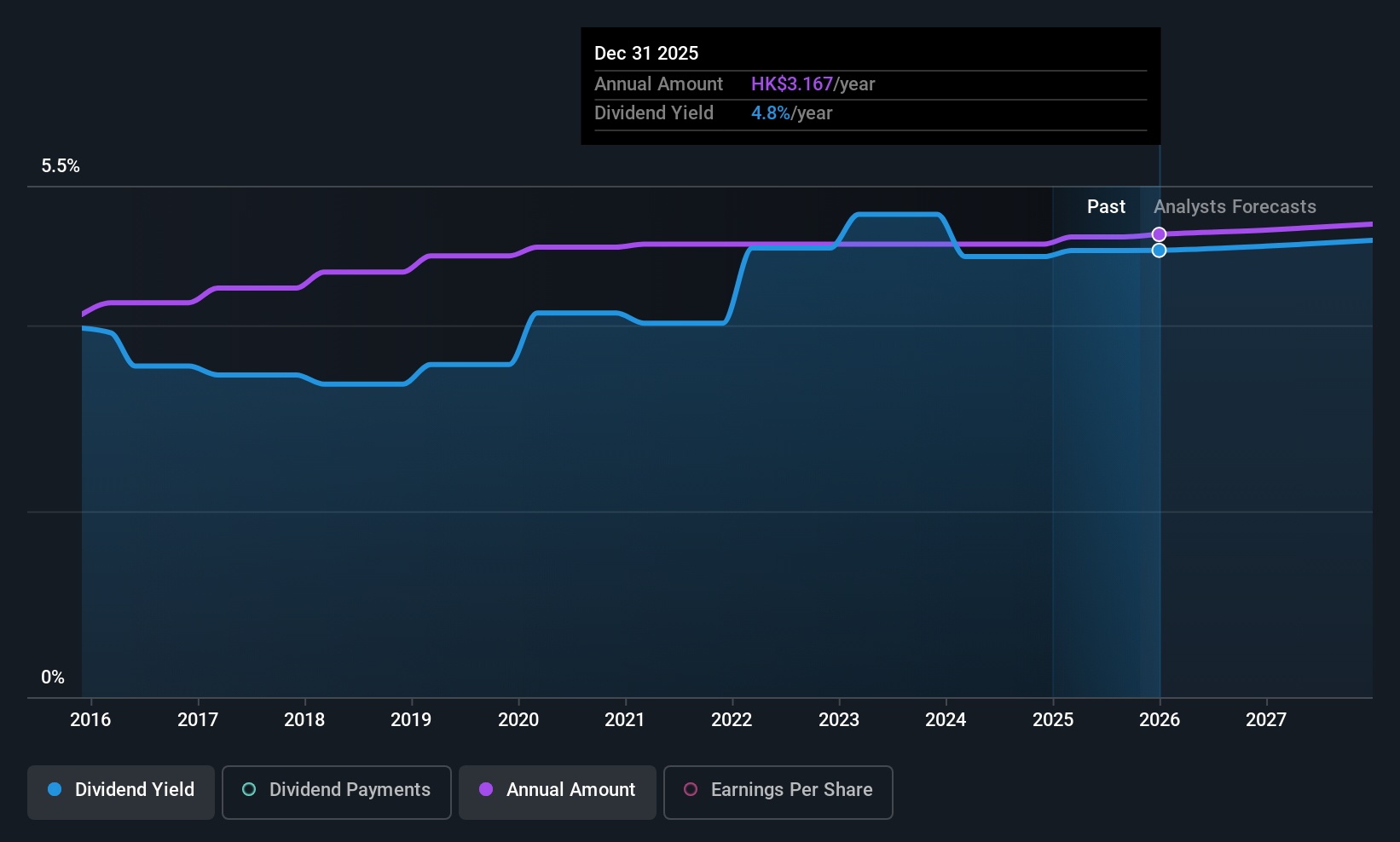Select the blue Dividend Yield marker on chart
The height and width of the screenshot is (842, 1400).
1159,250
